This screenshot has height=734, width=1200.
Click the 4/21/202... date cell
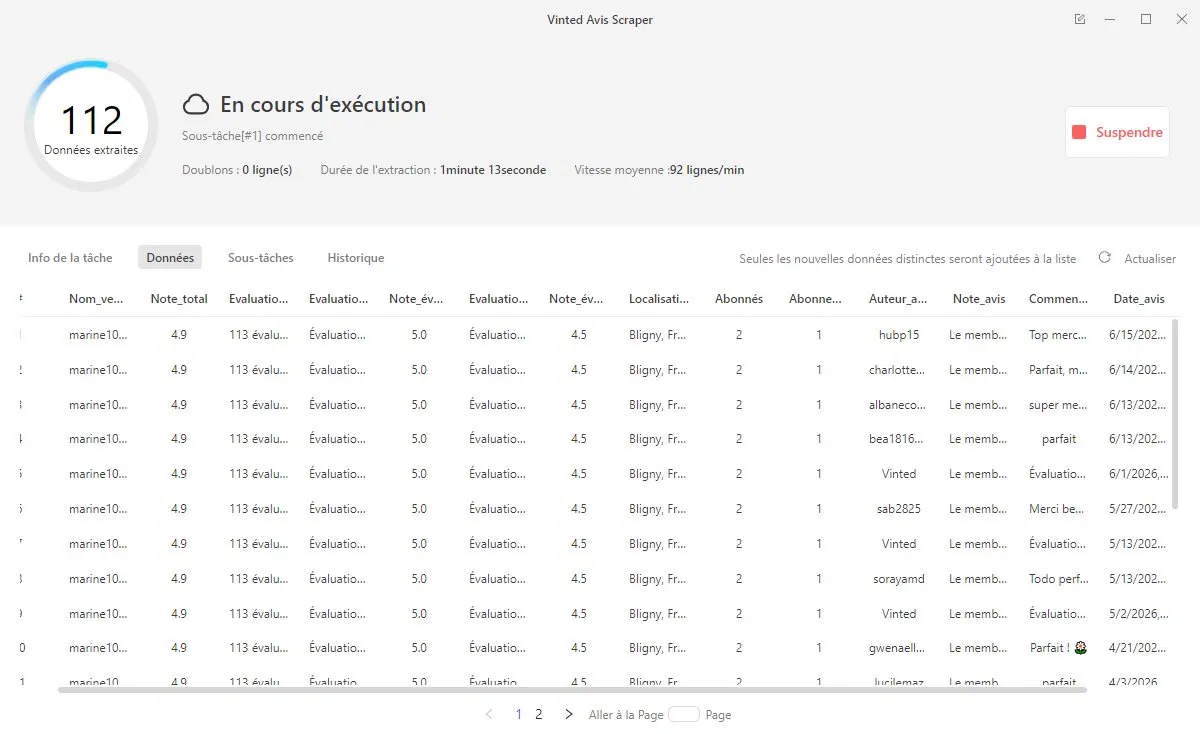point(1139,648)
